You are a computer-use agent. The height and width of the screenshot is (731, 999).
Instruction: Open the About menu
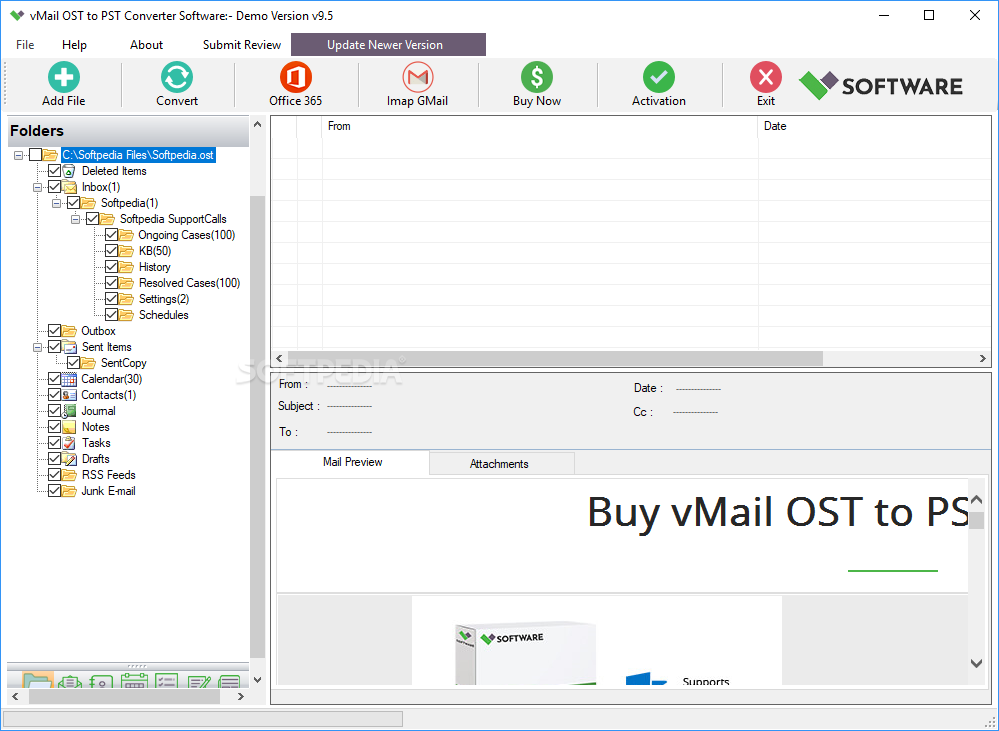[146, 45]
